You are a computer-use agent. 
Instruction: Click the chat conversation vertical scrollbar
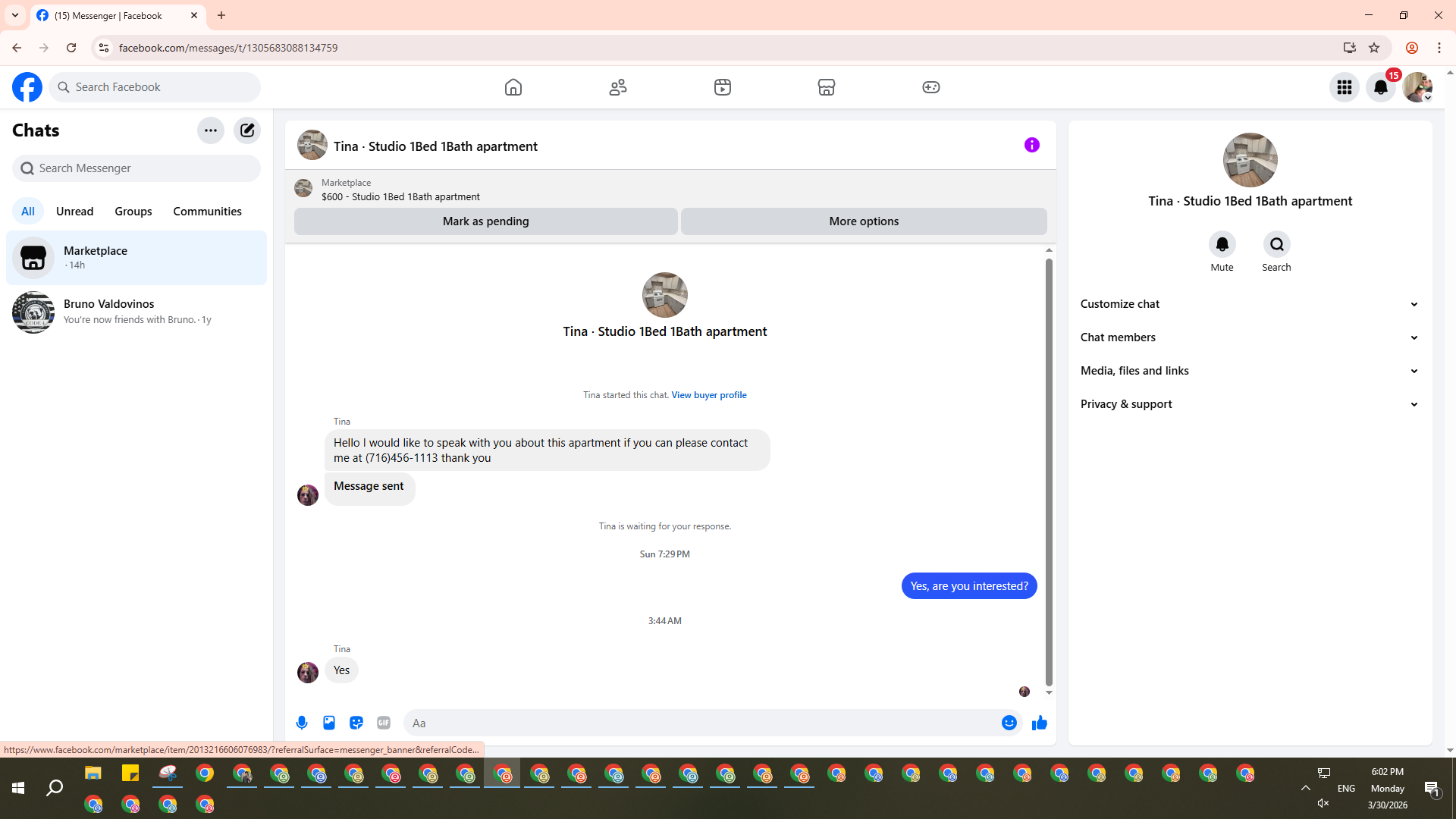tap(1049, 470)
